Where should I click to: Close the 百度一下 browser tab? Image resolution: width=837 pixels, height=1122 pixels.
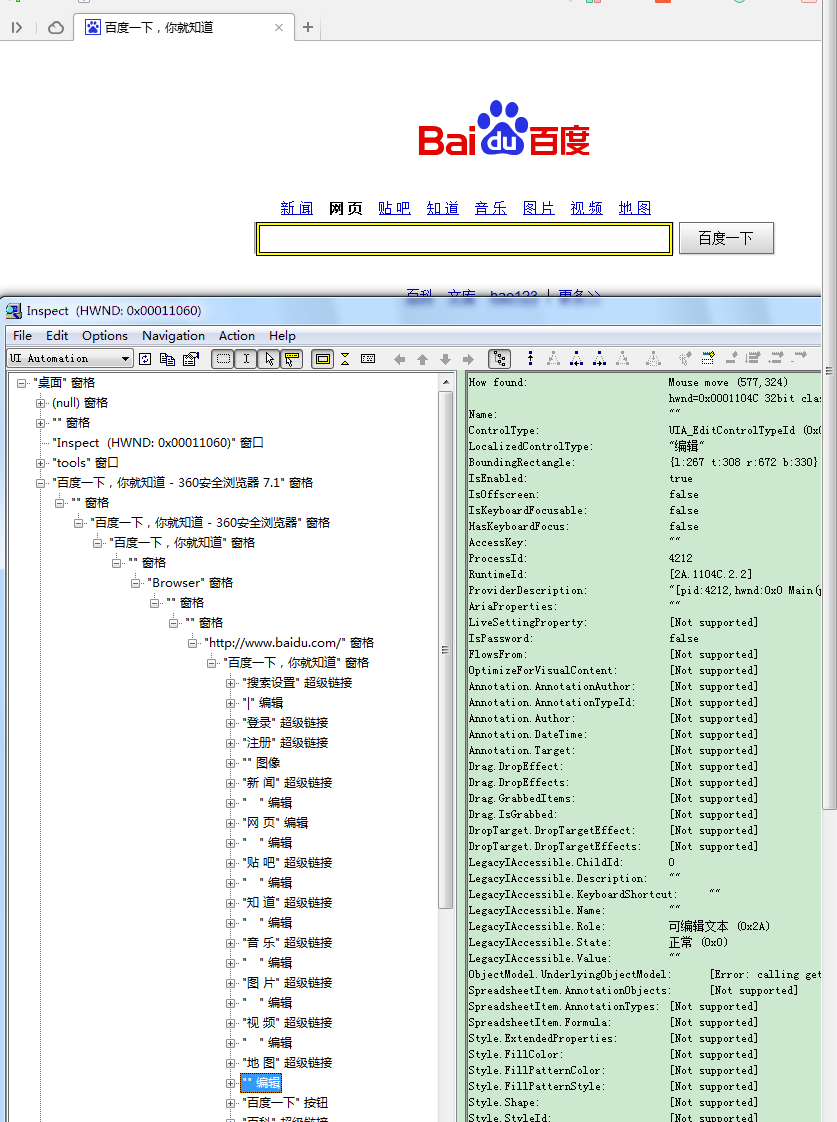pyautogui.click(x=279, y=27)
